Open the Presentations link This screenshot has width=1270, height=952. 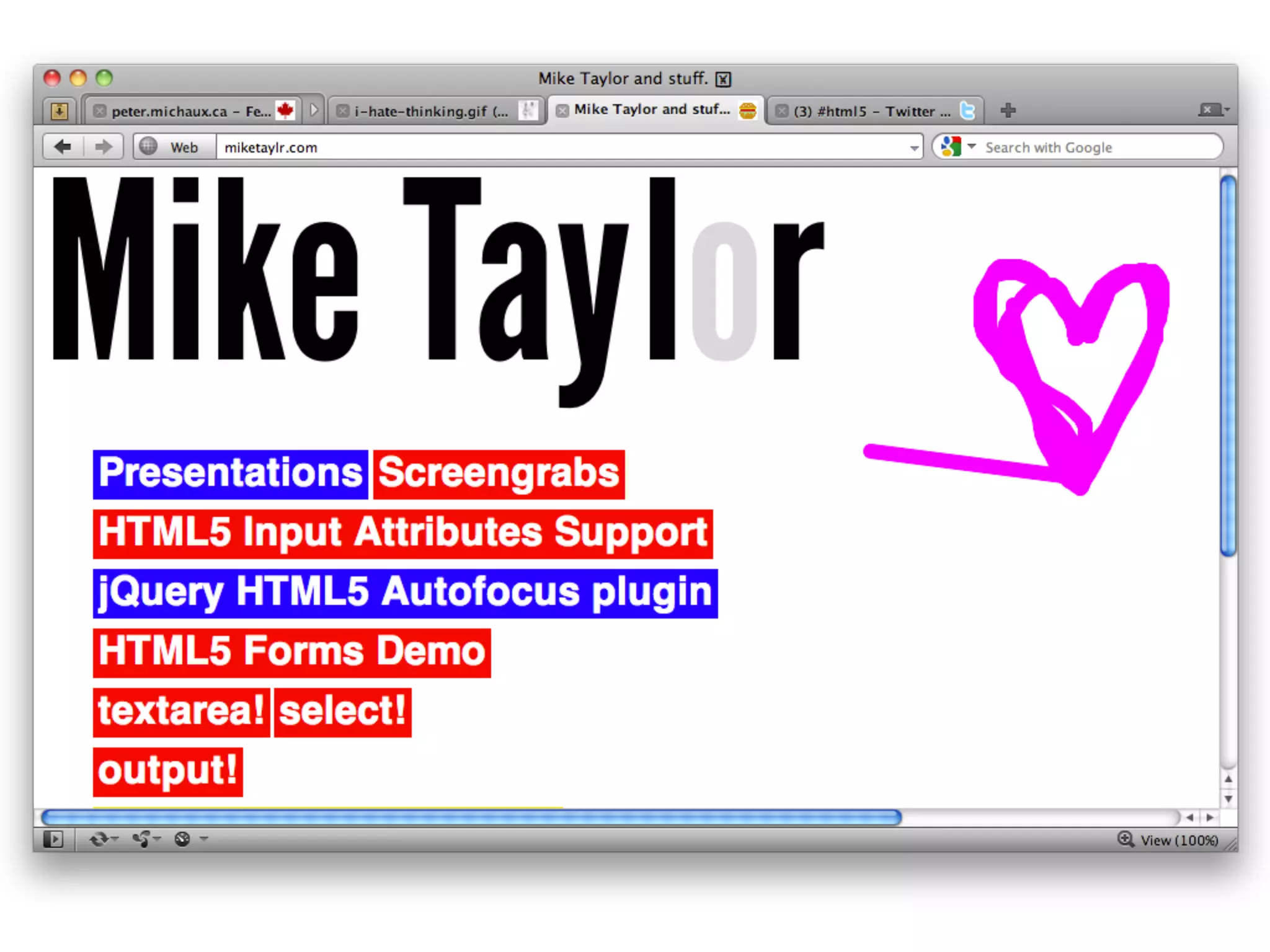(230, 474)
